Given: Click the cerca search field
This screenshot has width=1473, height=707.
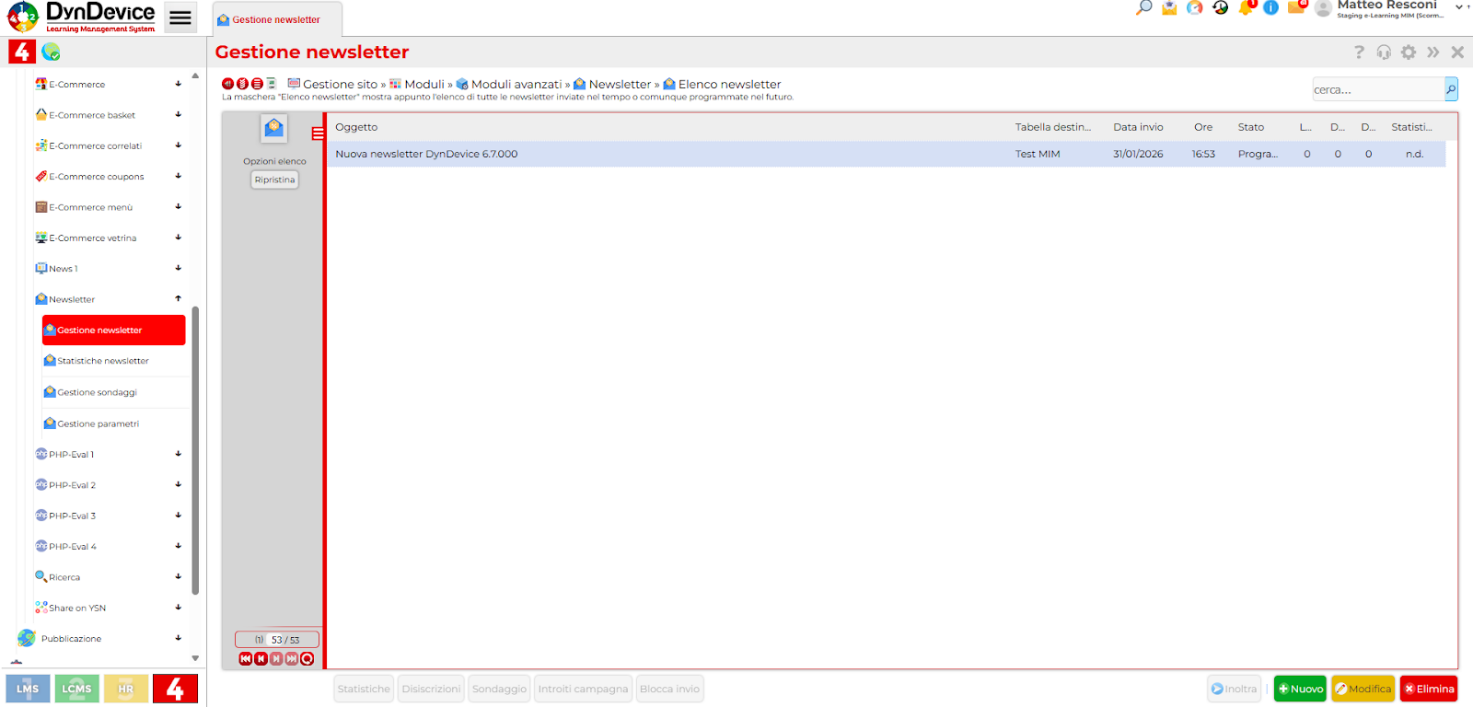Looking at the screenshot, I should 1377,90.
